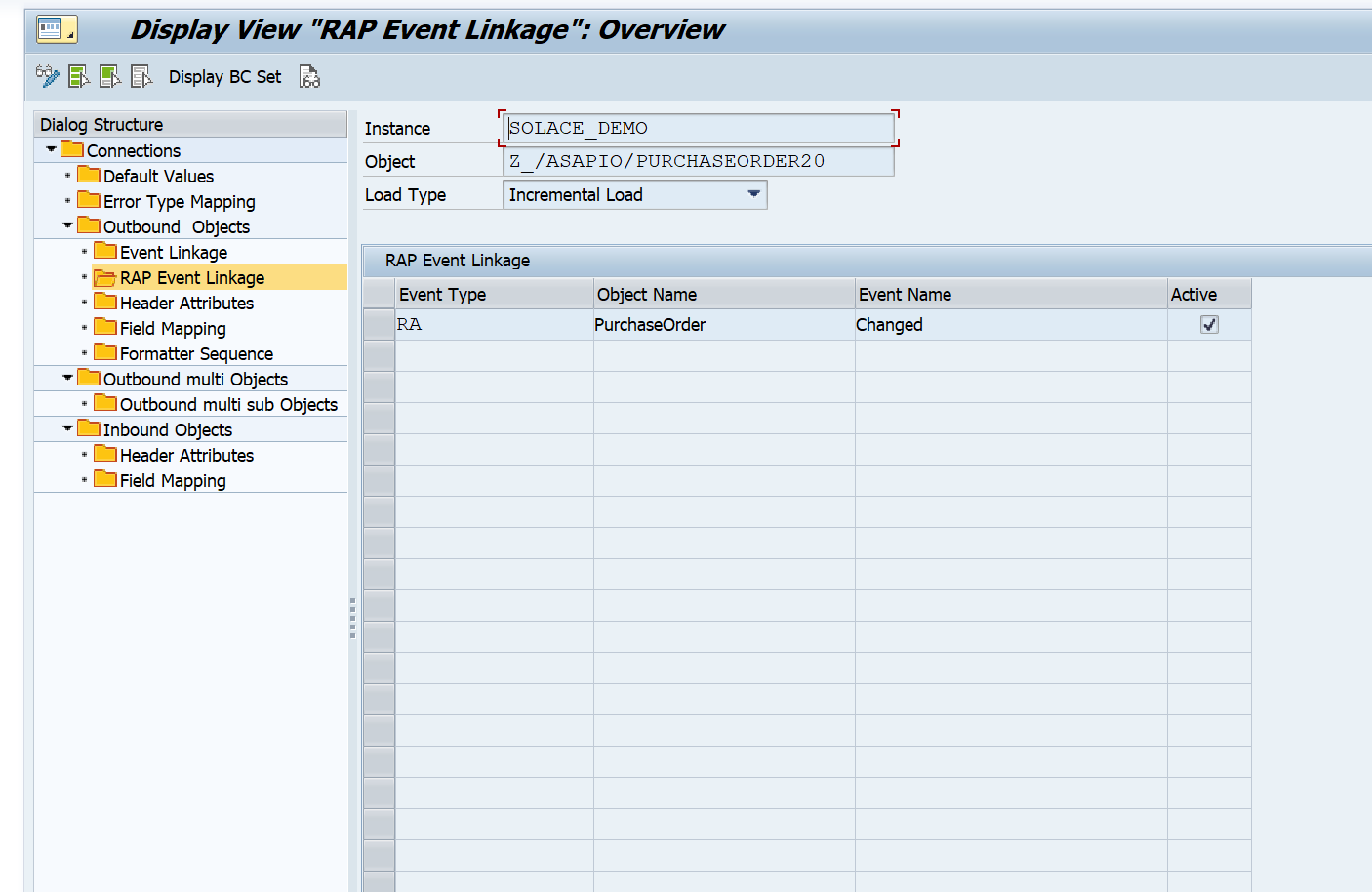Viewport: 1372px width, 892px height.
Task: Click the Deselect All toolbar icon
Action: [141, 76]
